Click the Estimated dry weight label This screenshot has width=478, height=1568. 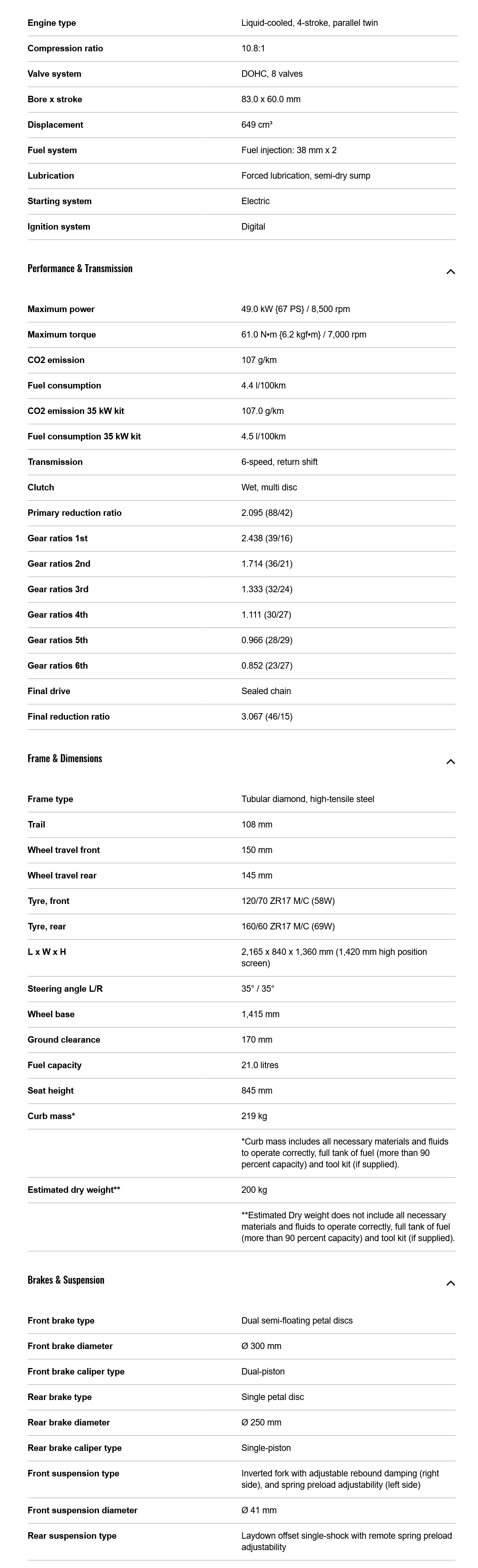pos(74,1190)
